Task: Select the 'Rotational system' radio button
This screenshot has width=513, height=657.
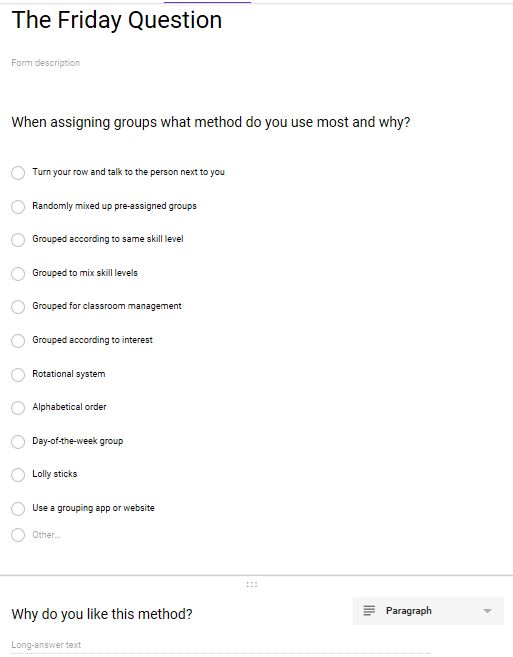Action: [18, 374]
